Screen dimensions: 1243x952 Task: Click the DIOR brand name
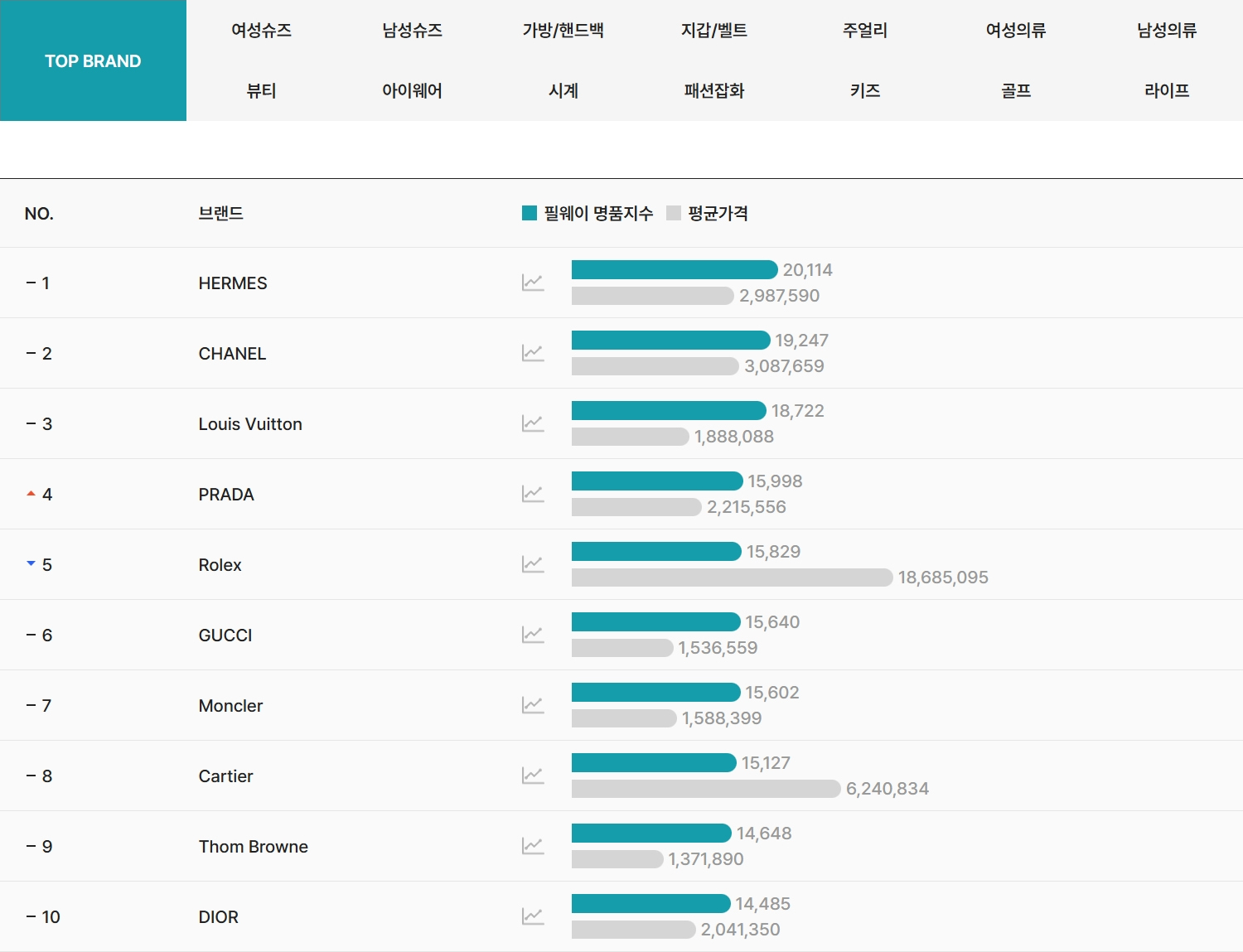218,917
